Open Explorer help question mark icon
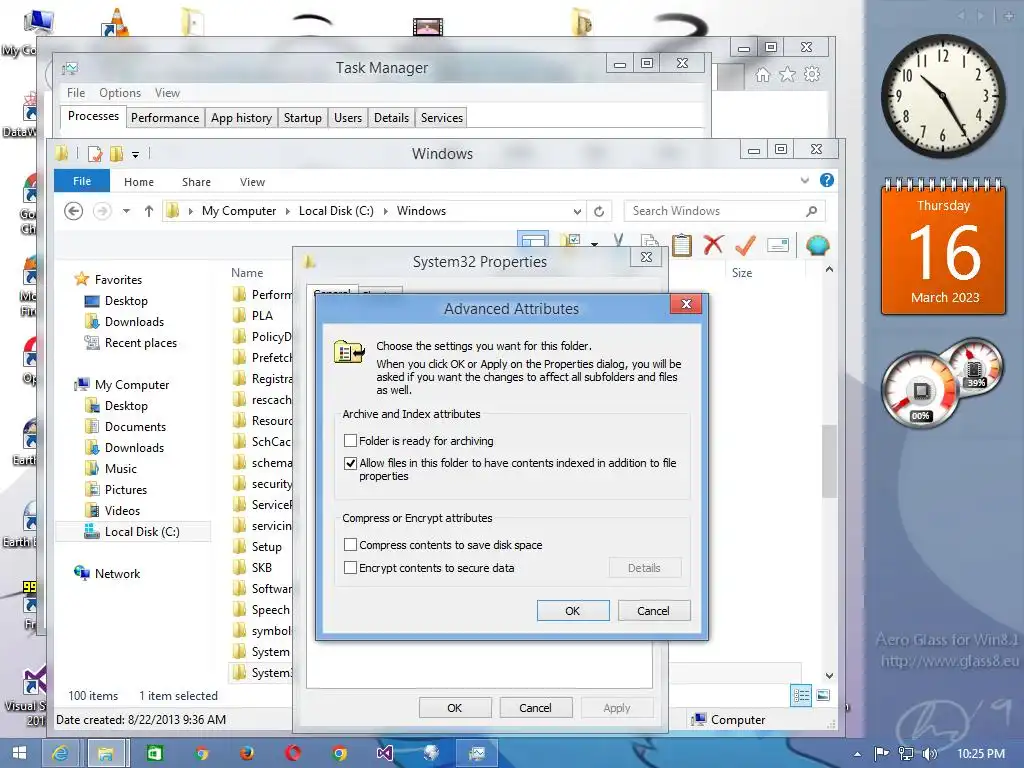This screenshot has height=768, width=1024. click(827, 180)
